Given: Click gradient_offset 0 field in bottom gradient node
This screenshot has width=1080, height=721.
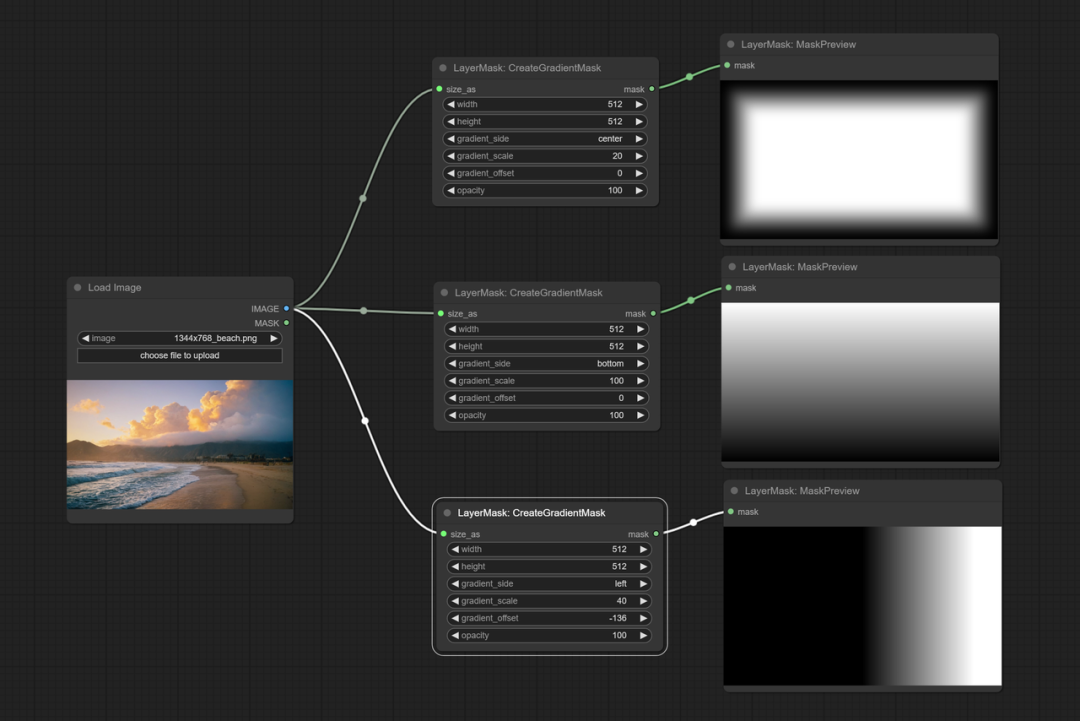Looking at the screenshot, I should coord(546,398).
